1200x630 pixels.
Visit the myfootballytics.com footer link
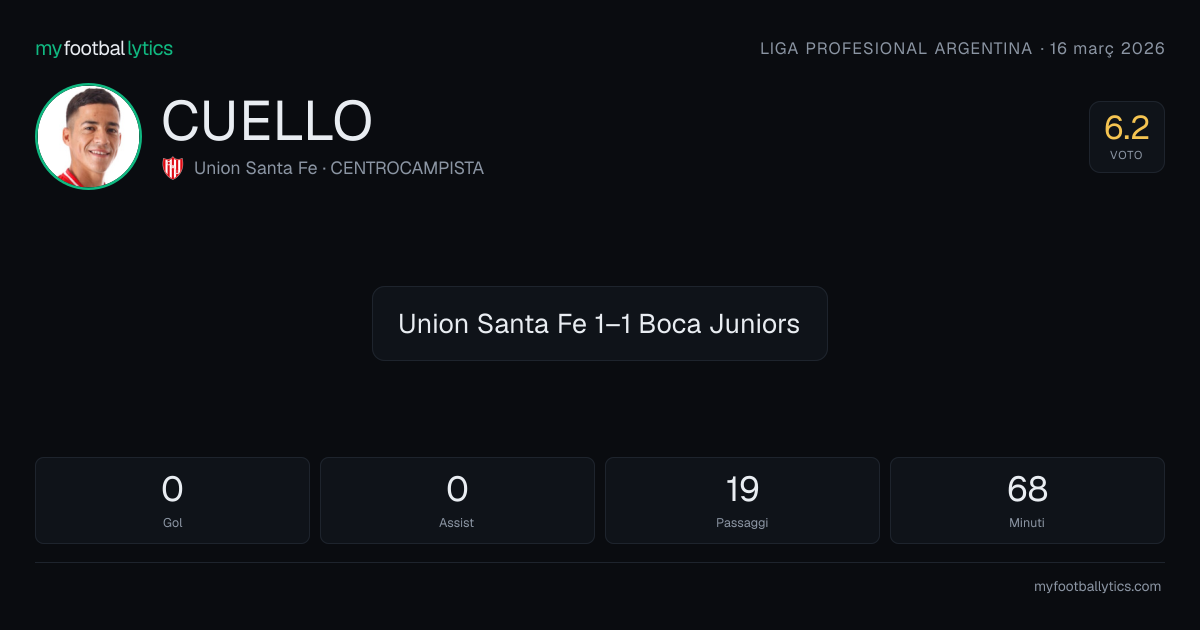point(1097,587)
